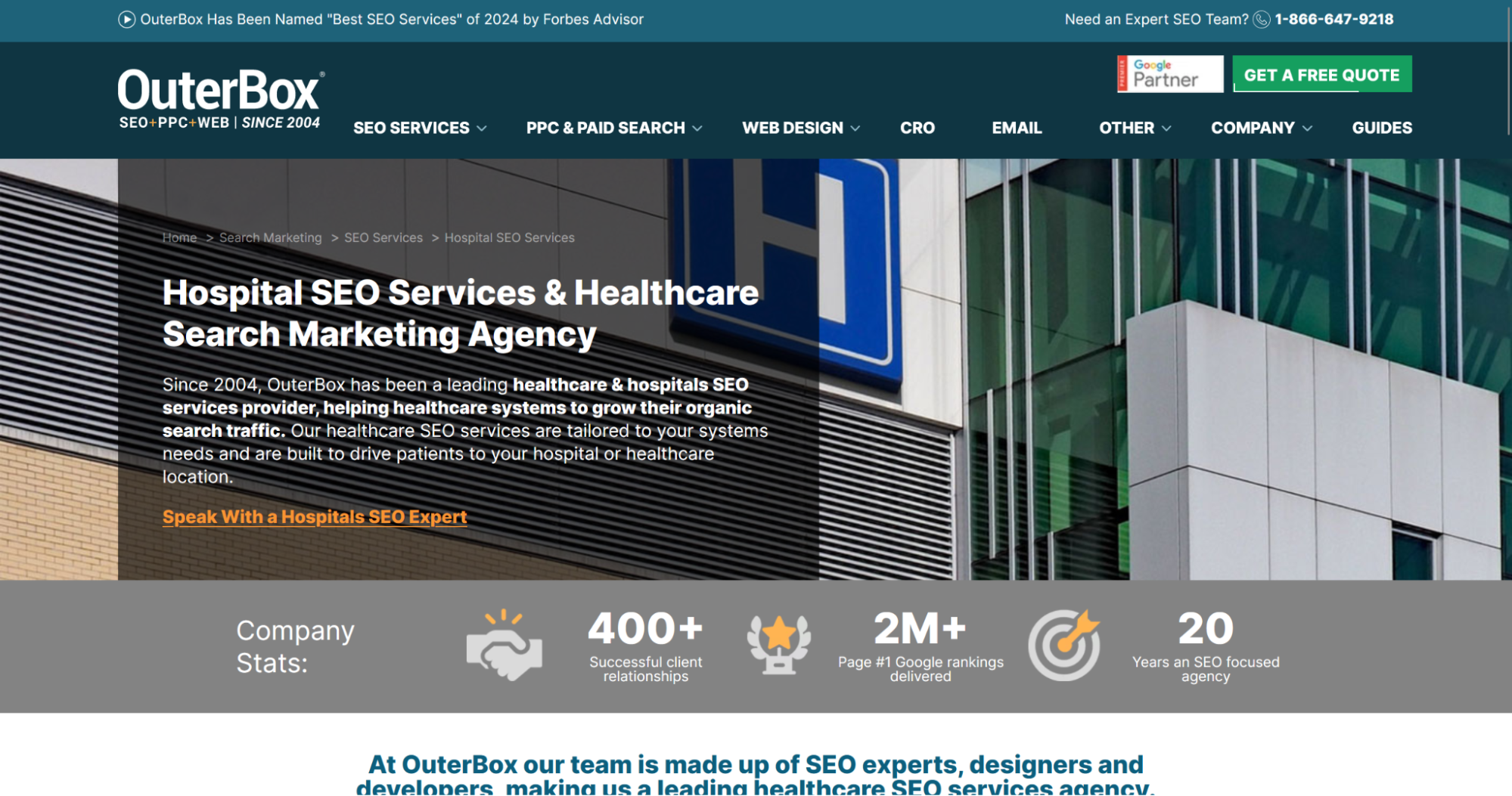Open the COMPANY nav item
This screenshot has height=796, width=1512.
coord(1253,128)
